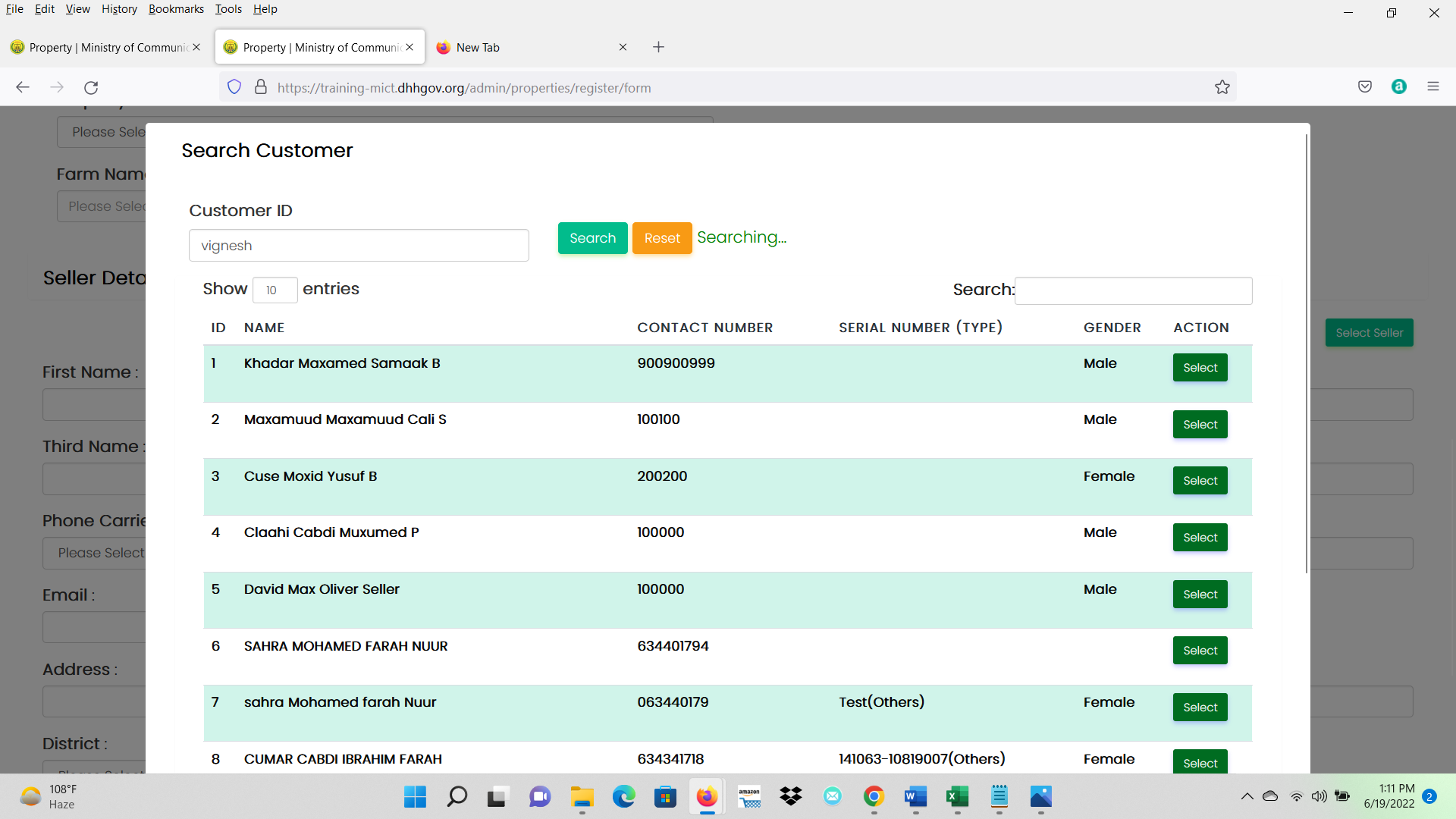Sort by SERIAL NUMBER (TYPE) header
Screen dimensions: 1456x819
point(921,328)
